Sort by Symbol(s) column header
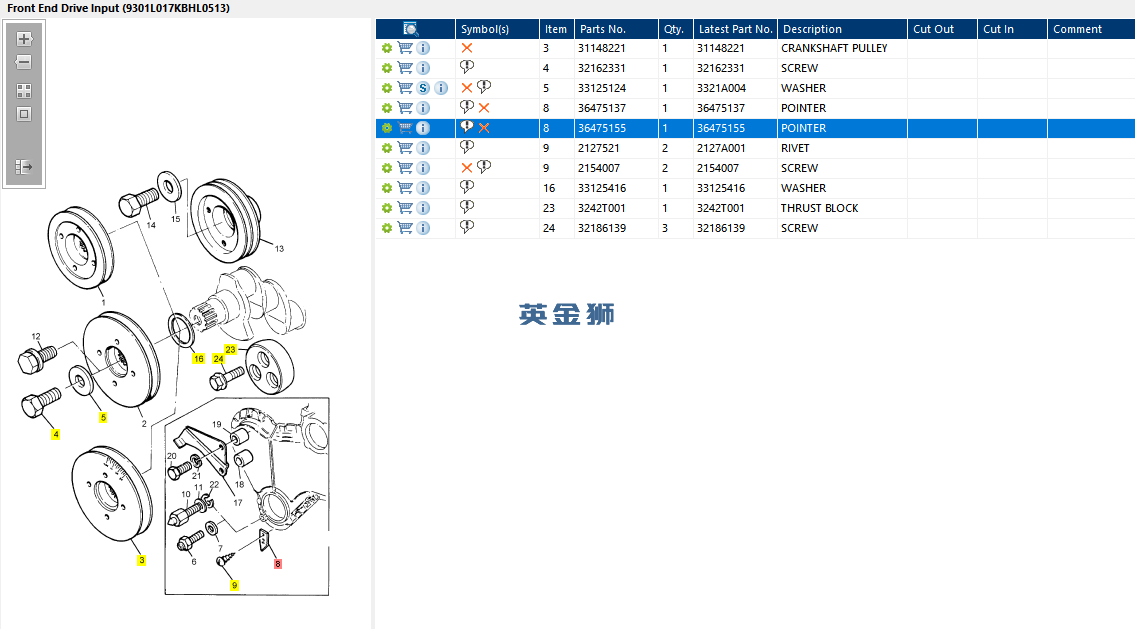The height and width of the screenshot is (629, 1135). pyautogui.click(x=497, y=29)
